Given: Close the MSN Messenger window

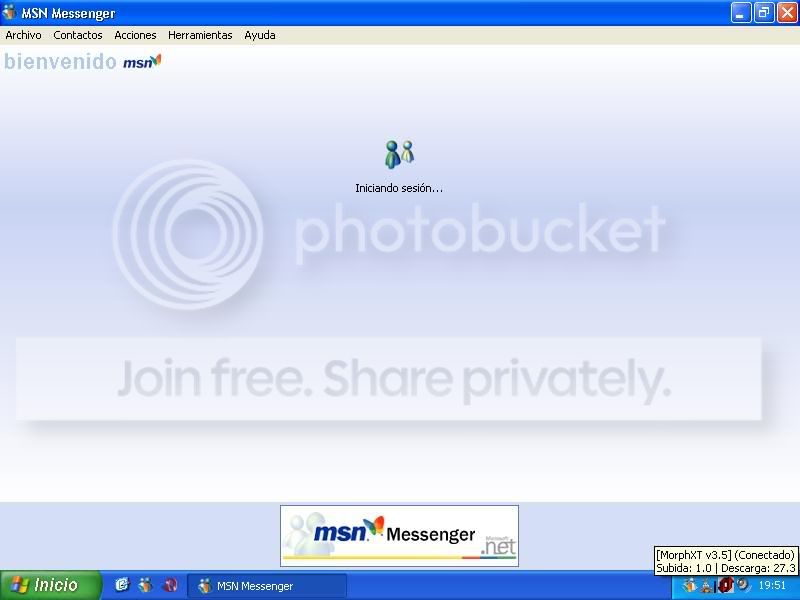Looking at the screenshot, I should 787,13.
